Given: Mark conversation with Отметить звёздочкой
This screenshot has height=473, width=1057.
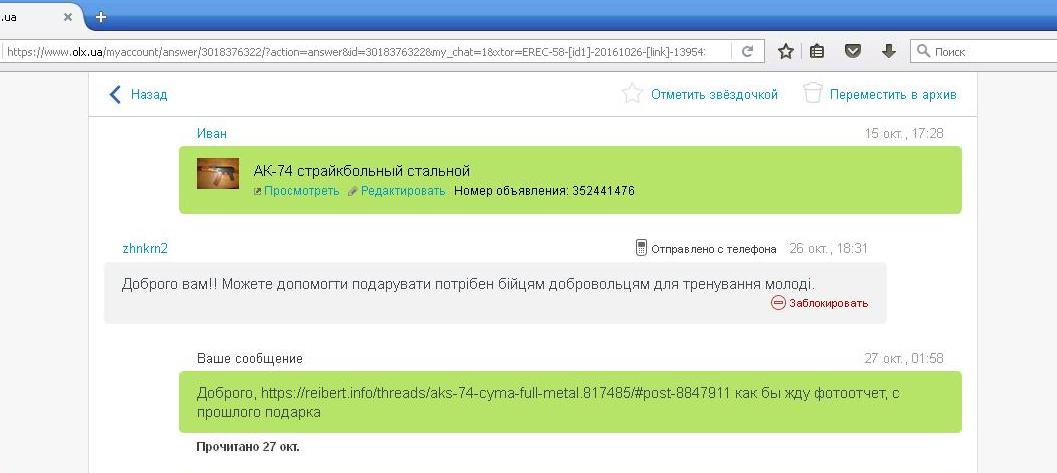Looking at the screenshot, I should [715, 94].
